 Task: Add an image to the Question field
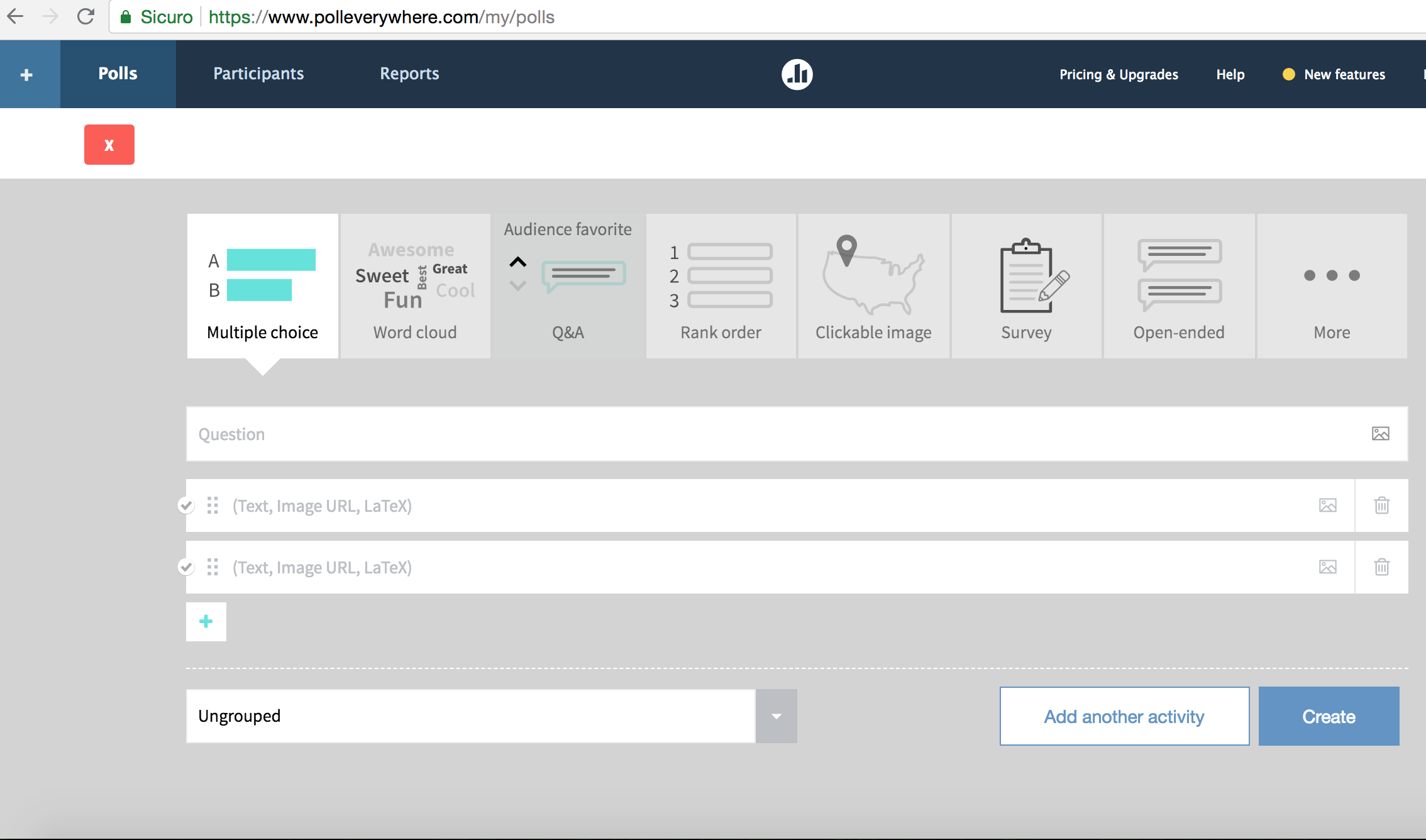[x=1380, y=434]
